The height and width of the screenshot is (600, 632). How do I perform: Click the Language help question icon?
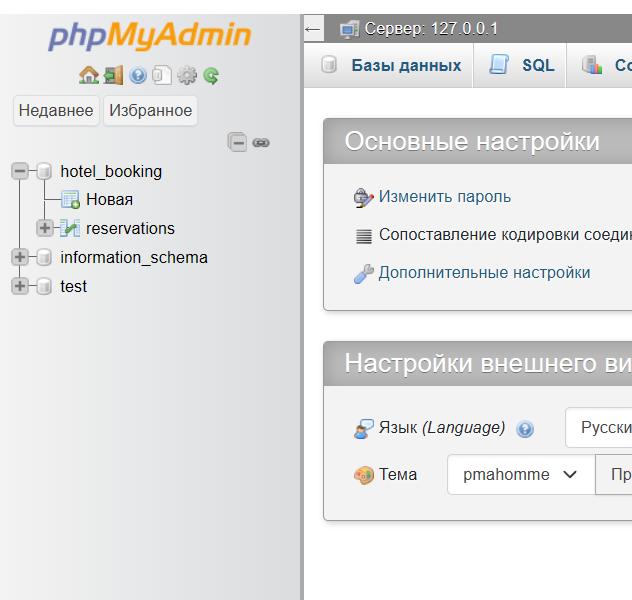point(525,429)
